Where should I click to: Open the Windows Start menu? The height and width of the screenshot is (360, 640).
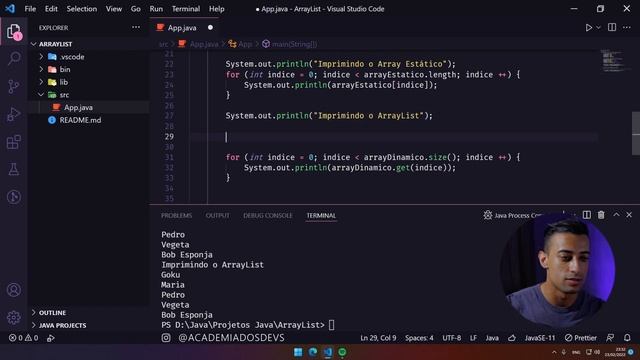pyautogui.click(x=298, y=352)
